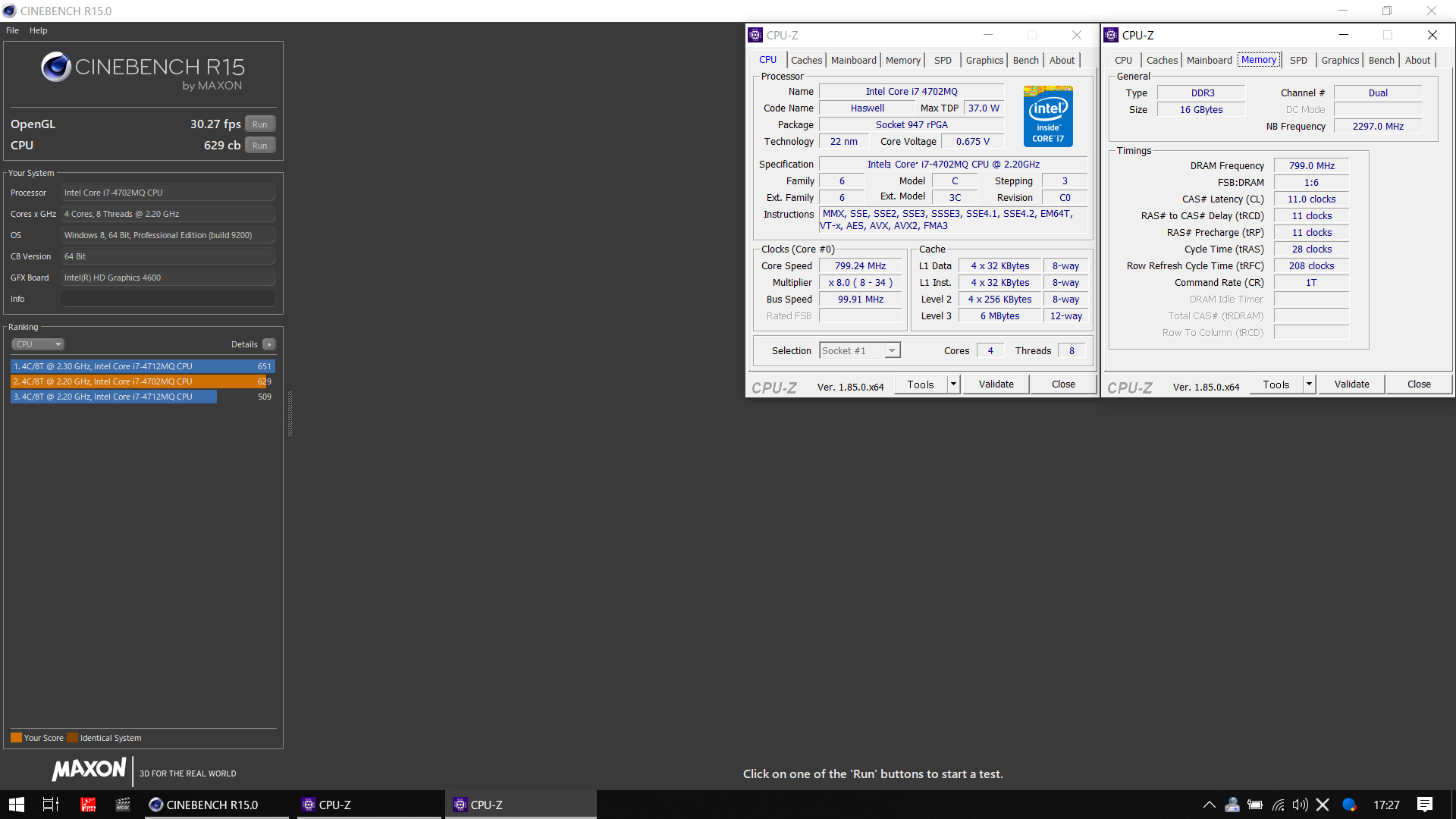This screenshot has width=1456, height=819.
Task: Switch to highlighted second CPU-Z taskbar button
Action: (520, 805)
